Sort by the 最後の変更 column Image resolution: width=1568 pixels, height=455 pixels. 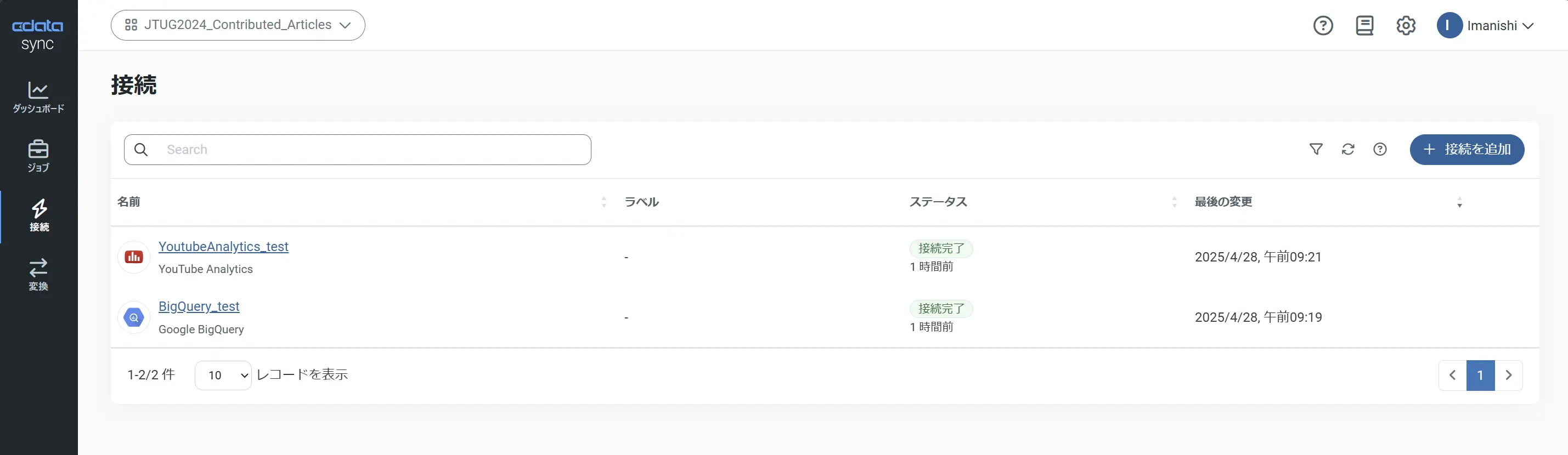click(x=1223, y=202)
